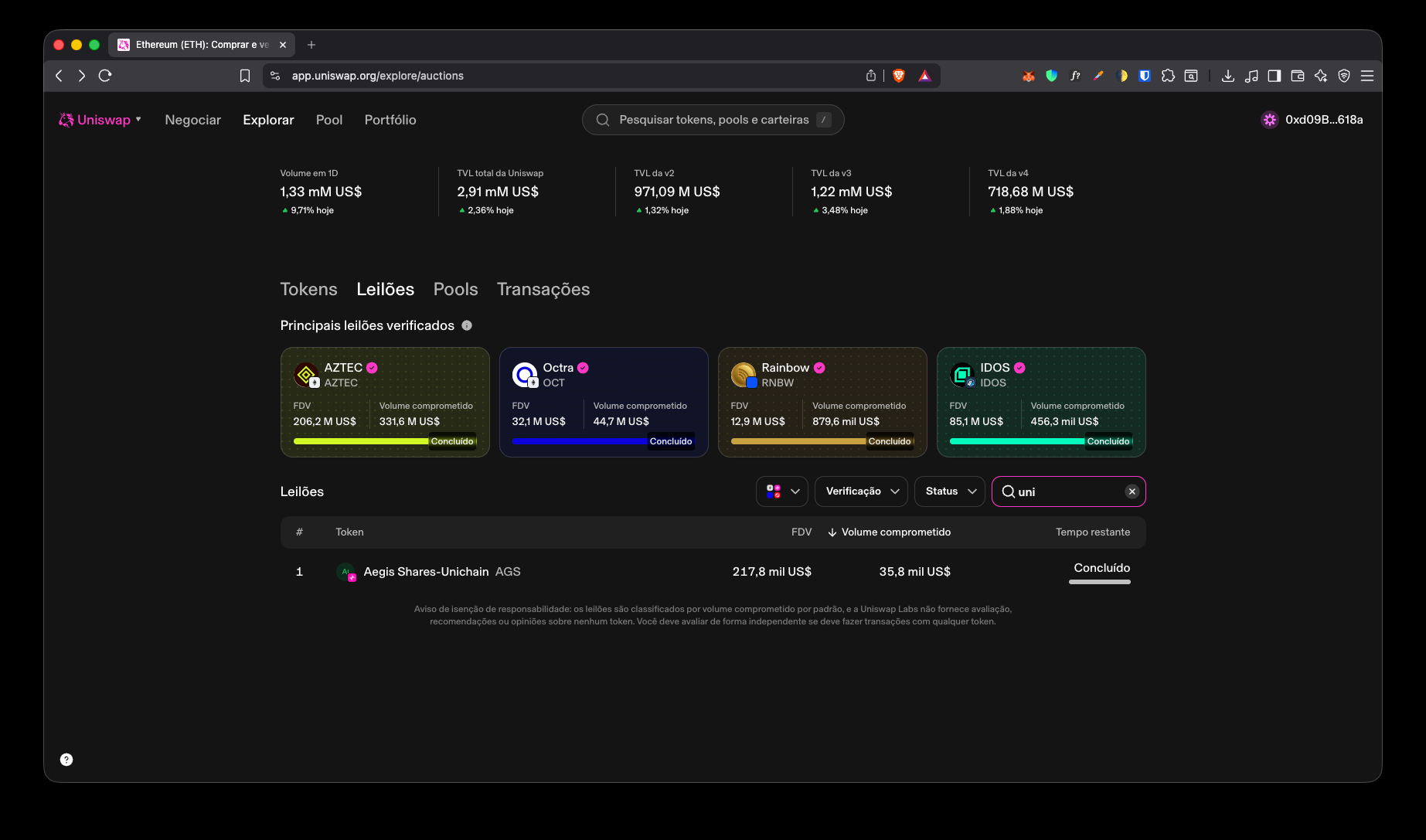
Task: Open the Octra OCT auction card
Action: point(604,402)
